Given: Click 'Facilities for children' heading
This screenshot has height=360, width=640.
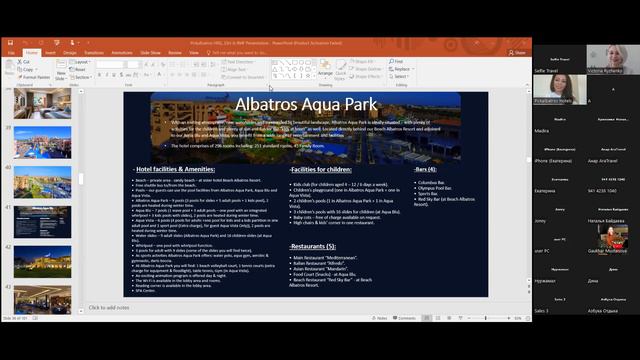Looking at the screenshot, I should point(321,169).
